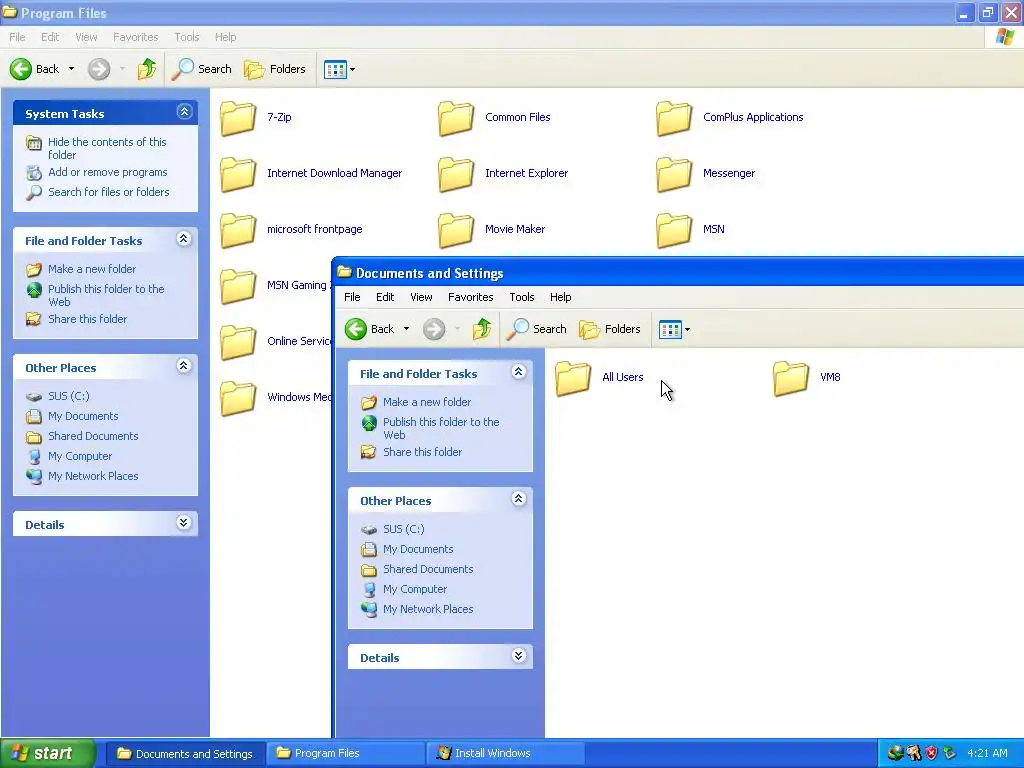Open Help menu in Documents and Settings

[560, 297]
